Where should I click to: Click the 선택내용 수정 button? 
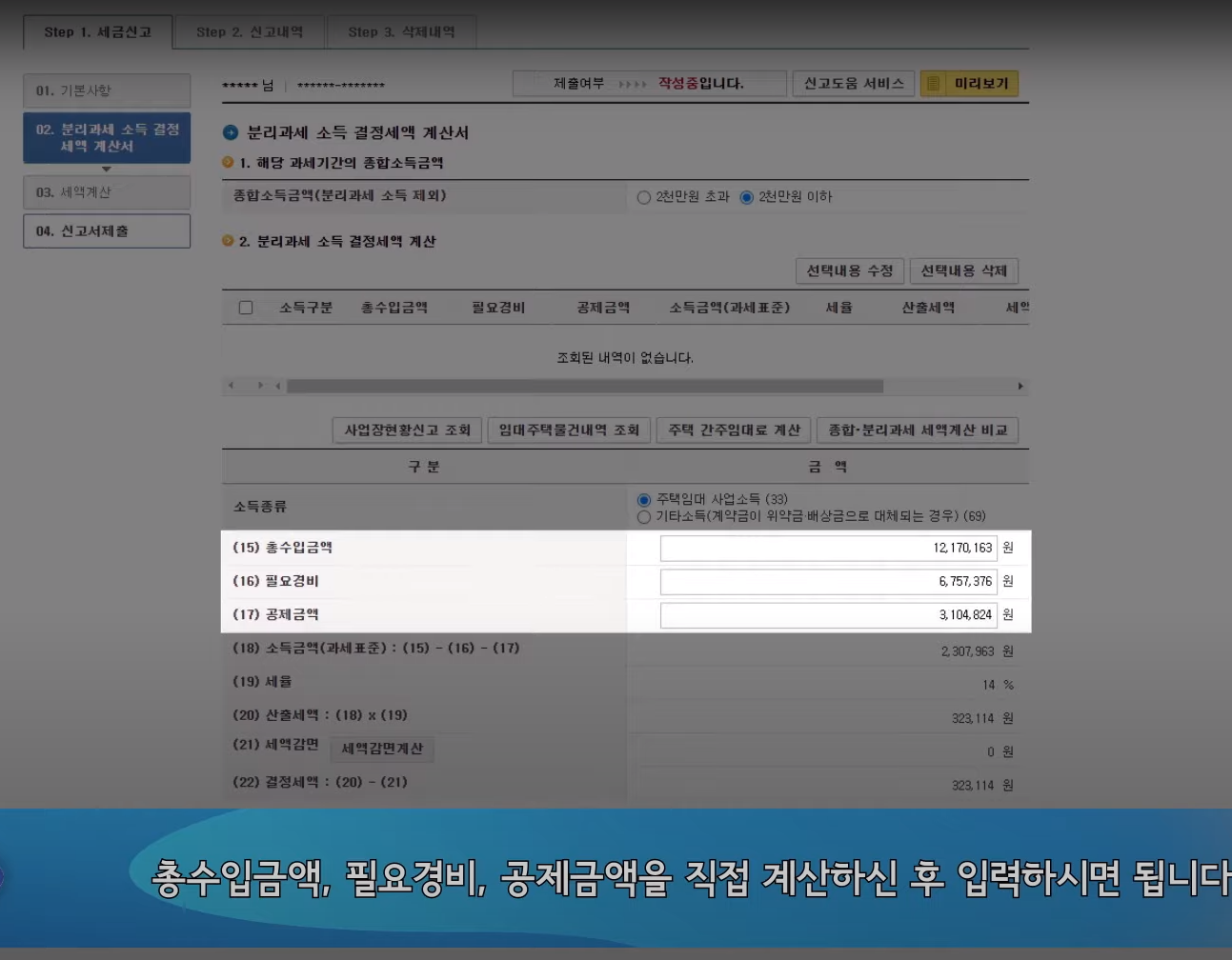(850, 271)
